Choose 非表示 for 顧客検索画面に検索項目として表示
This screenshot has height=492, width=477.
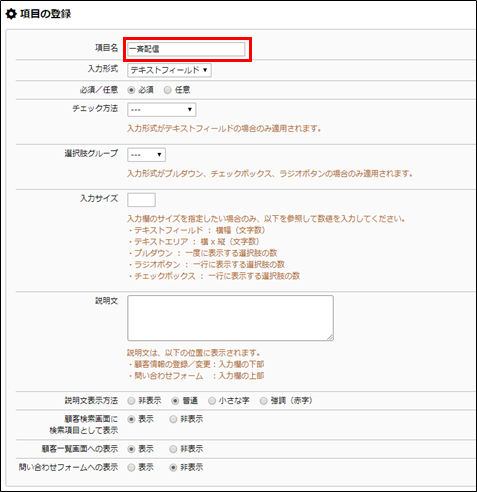pos(173,419)
